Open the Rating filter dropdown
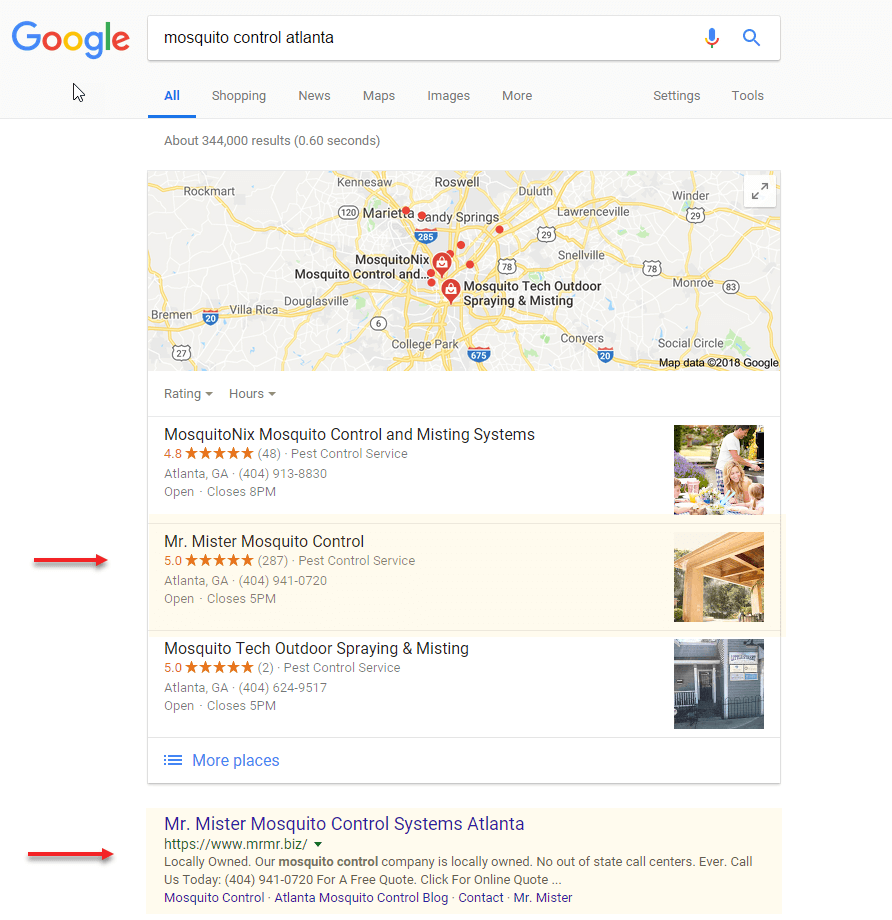Viewport: 892px width, 920px height. (x=188, y=394)
